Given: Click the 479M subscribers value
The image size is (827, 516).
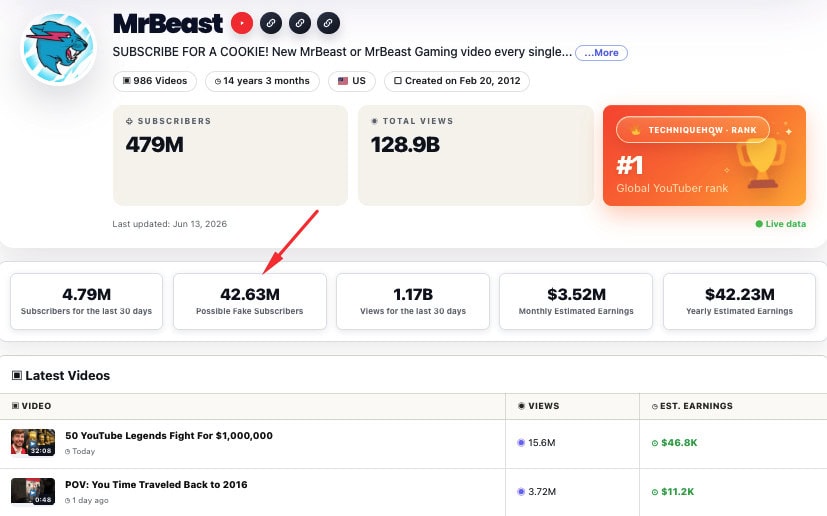Looking at the screenshot, I should (155, 145).
